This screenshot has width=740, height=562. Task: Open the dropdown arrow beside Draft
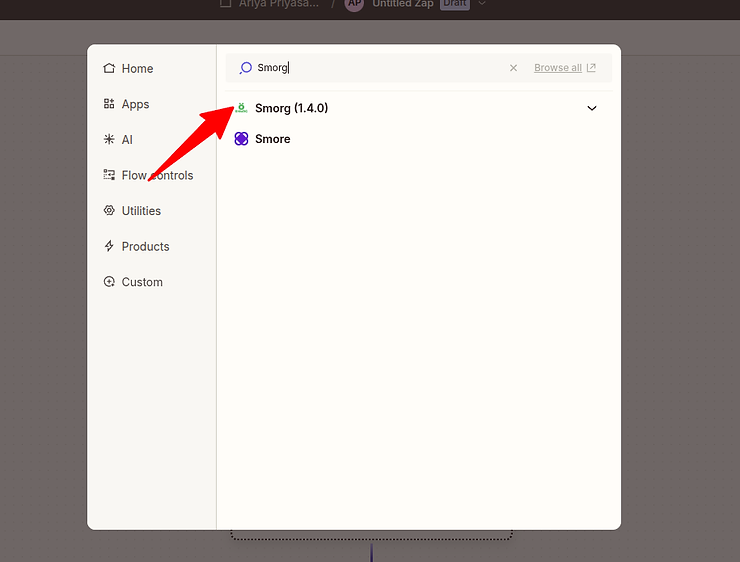point(482,4)
